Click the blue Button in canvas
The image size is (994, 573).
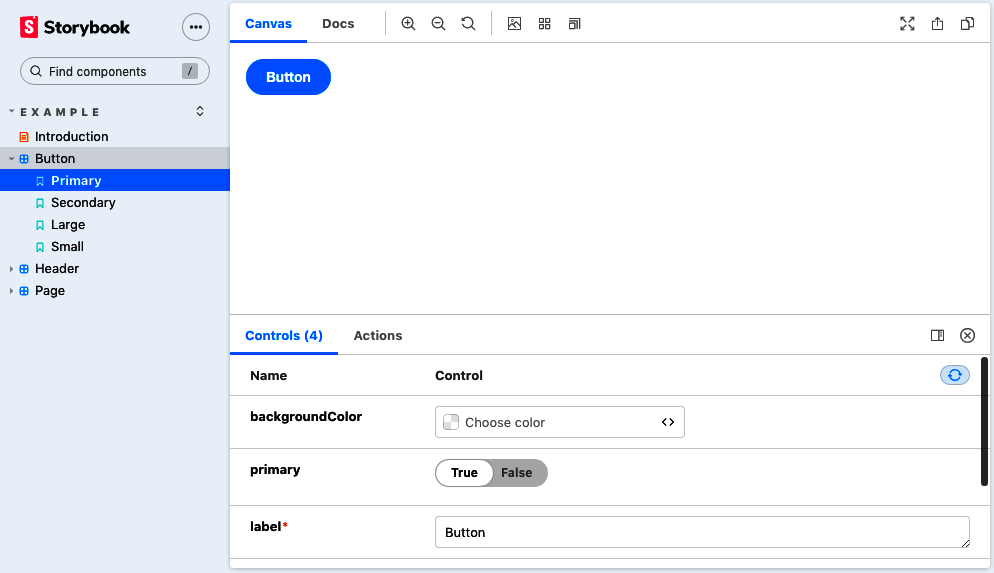click(288, 77)
